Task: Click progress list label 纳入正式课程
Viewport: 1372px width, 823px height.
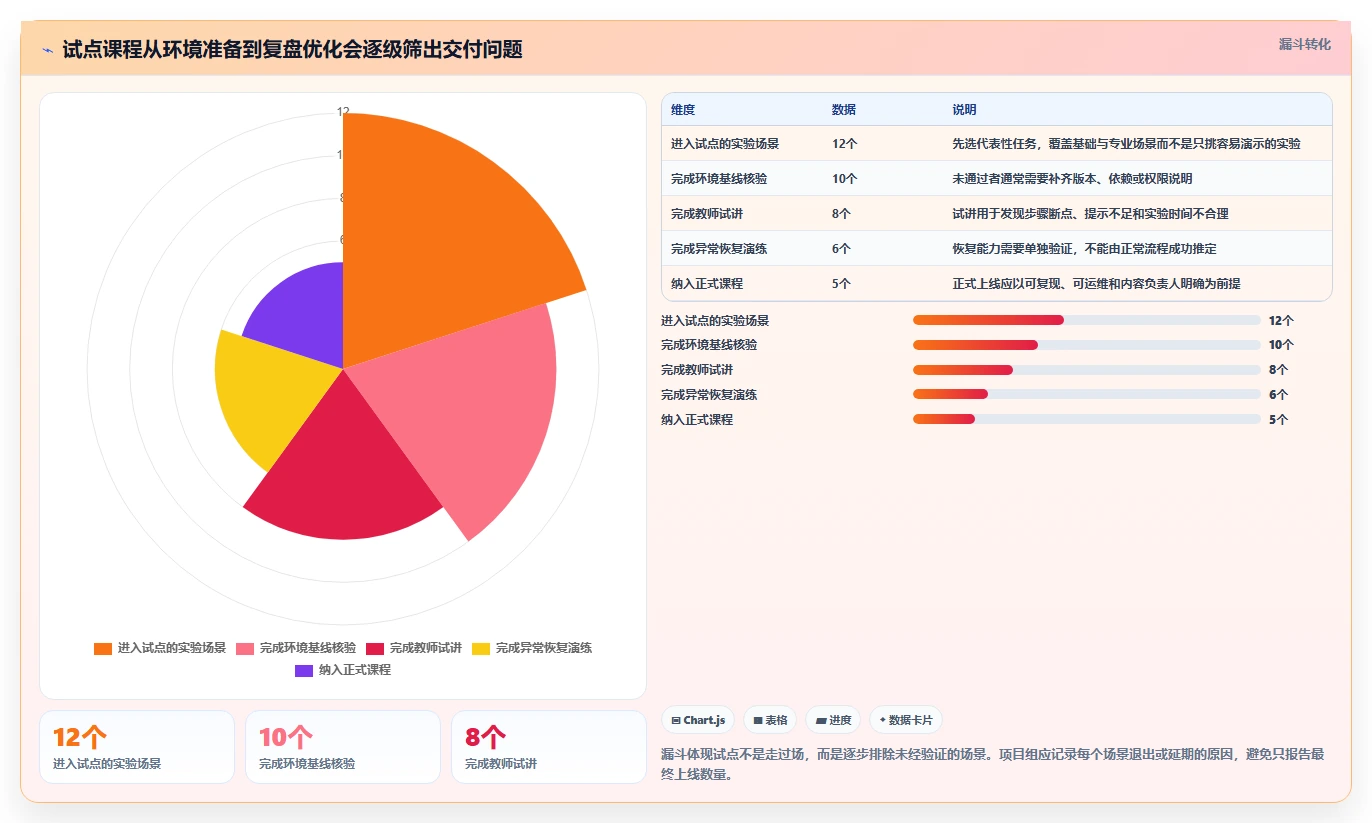Action: (x=697, y=420)
